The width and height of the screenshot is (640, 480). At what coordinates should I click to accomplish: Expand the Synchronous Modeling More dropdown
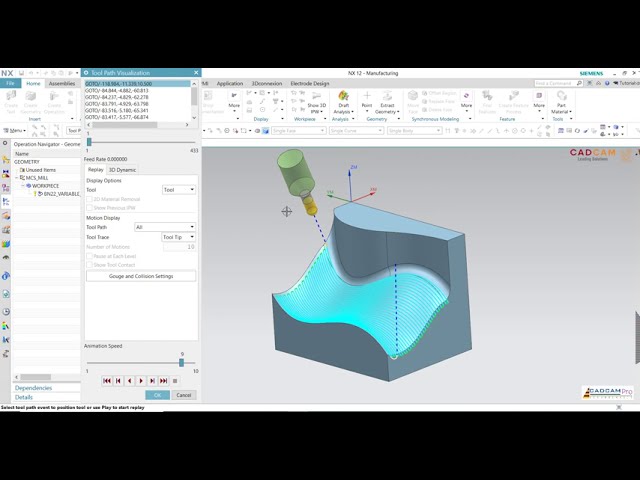pos(466,102)
